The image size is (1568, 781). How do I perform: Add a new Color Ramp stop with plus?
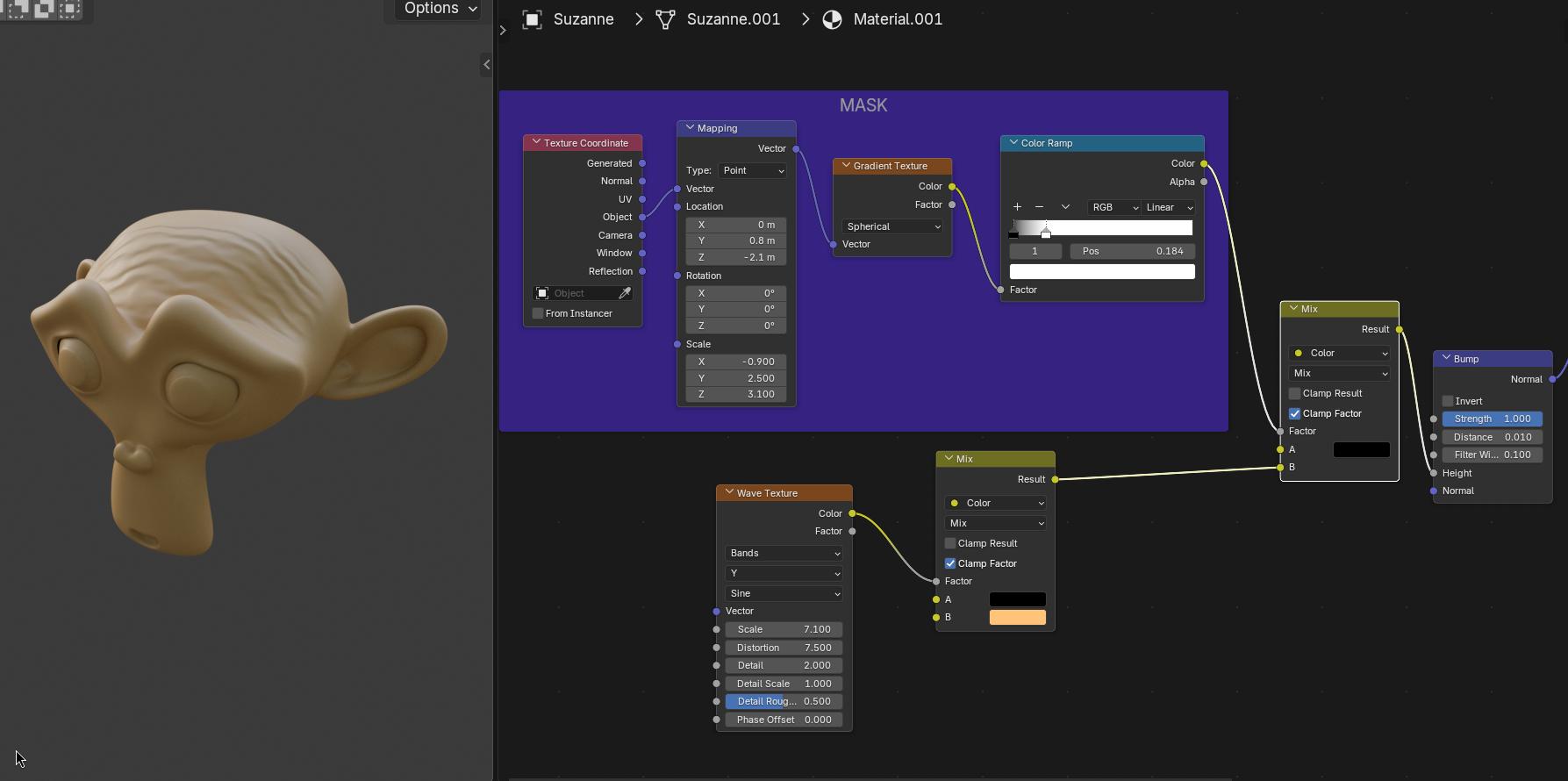pos(1017,207)
